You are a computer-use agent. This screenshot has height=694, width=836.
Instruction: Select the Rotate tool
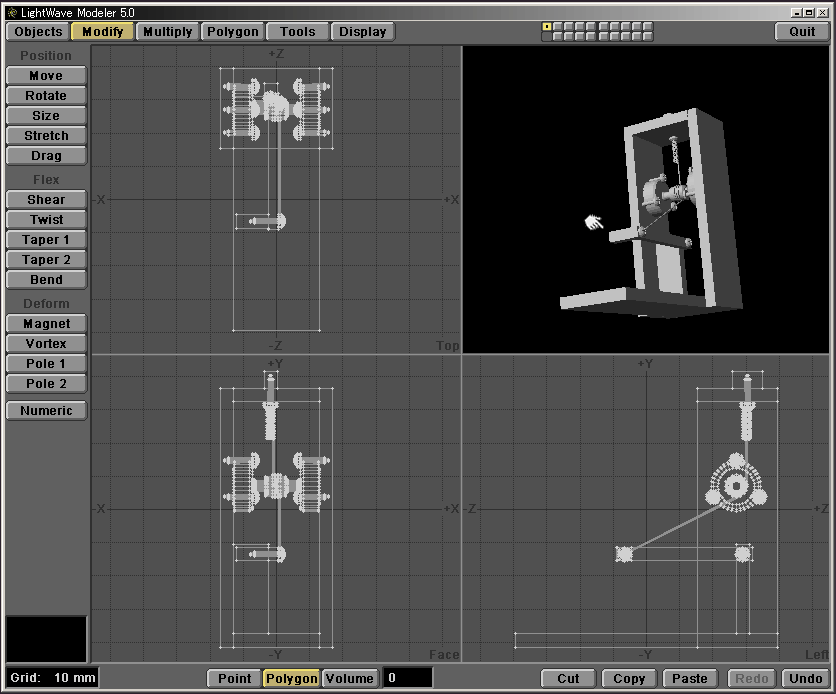pyautogui.click(x=46, y=96)
